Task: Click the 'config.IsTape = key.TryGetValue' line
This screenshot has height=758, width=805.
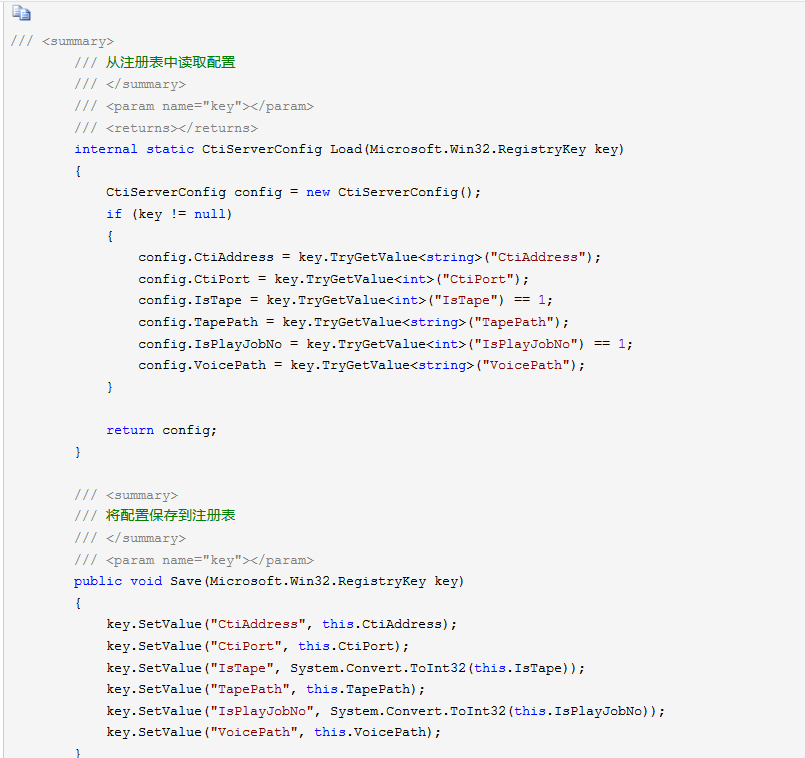Action: coord(345,300)
